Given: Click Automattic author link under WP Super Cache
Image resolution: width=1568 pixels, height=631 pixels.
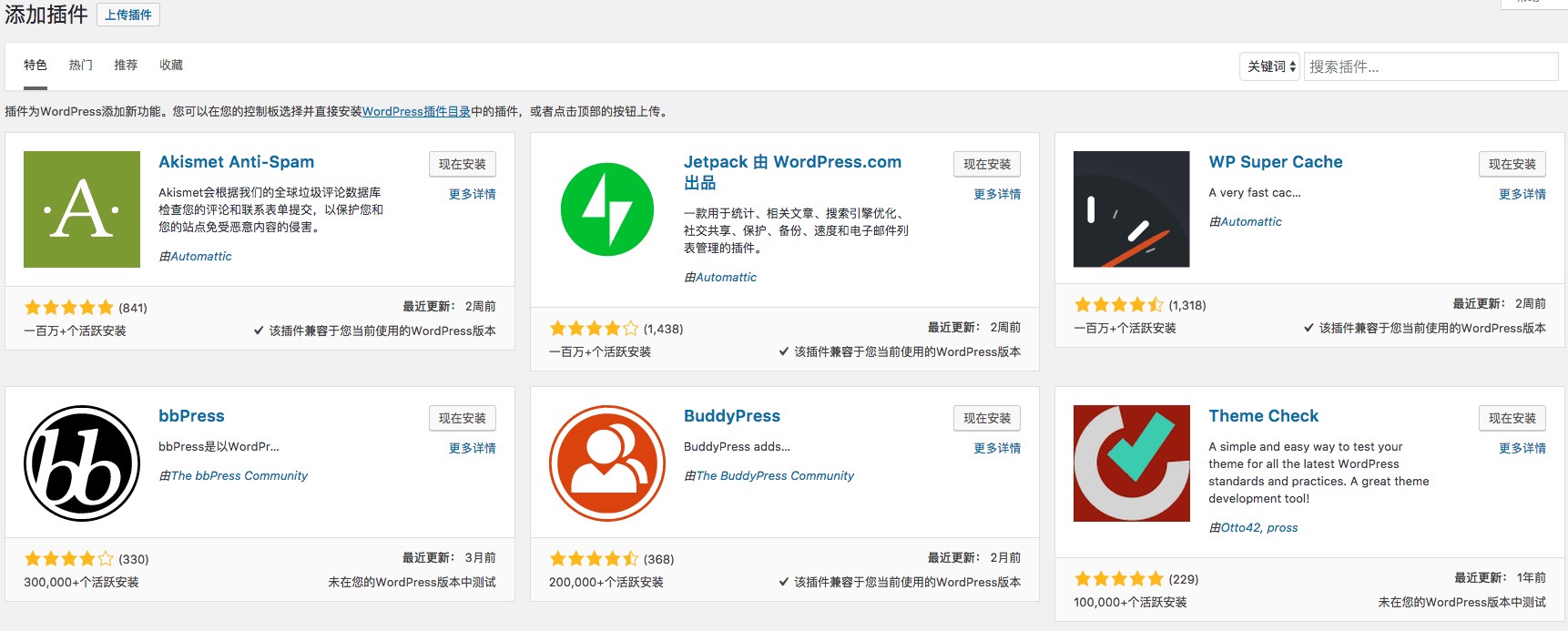Looking at the screenshot, I should [x=1251, y=221].
